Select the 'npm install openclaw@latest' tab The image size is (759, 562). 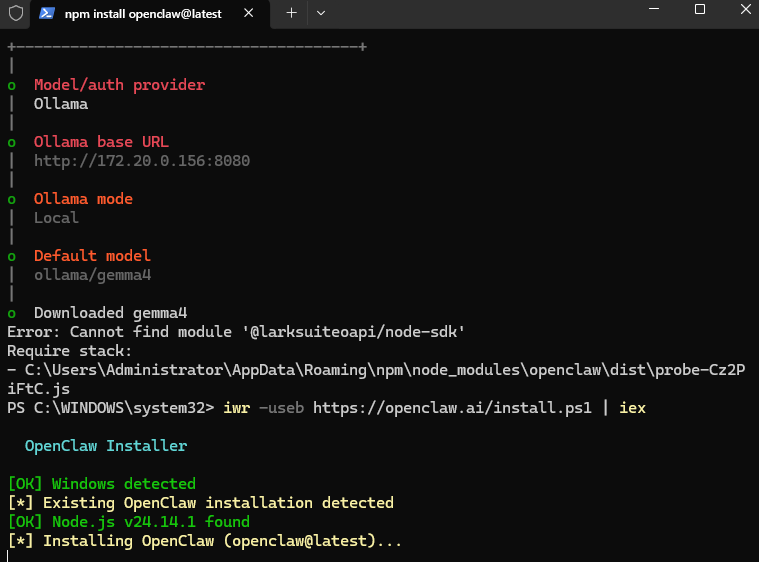click(x=150, y=14)
